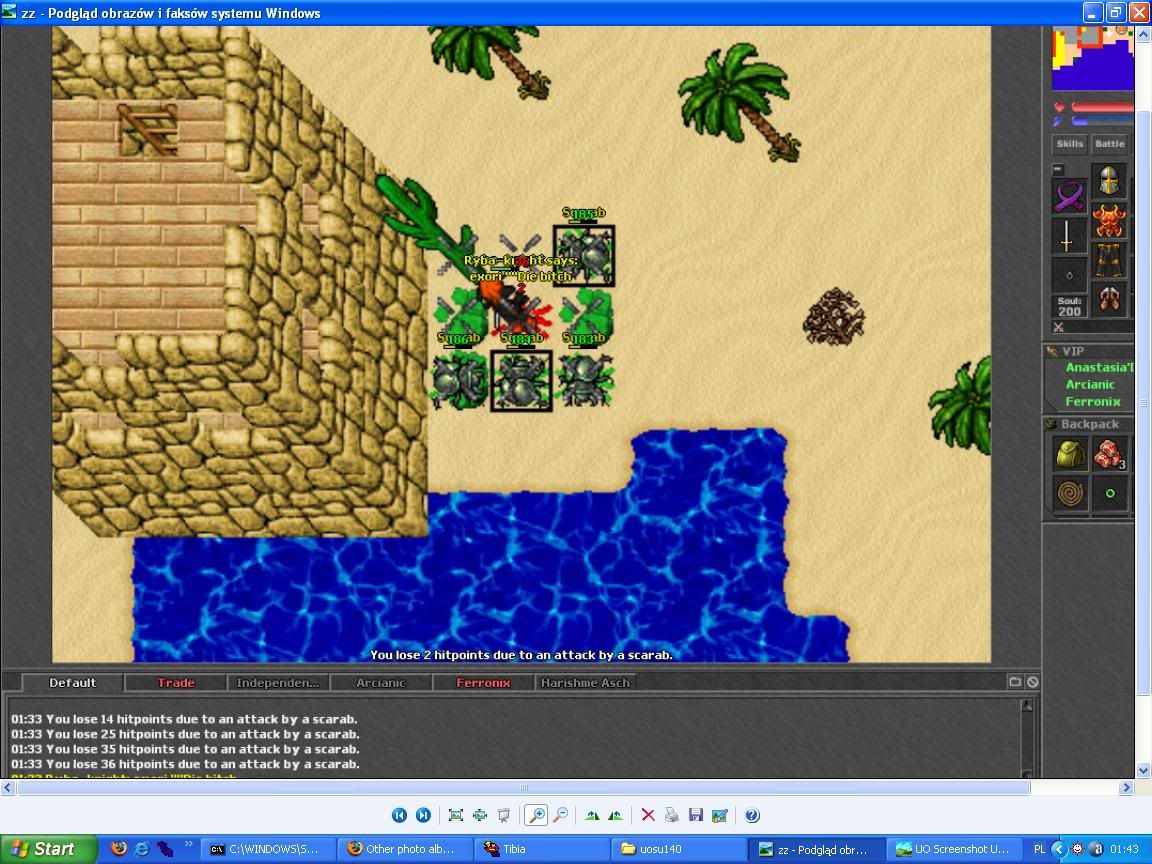This screenshot has height=864, width=1152.
Task: Click the Soul 200 counter
Action: (x=1069, y=306)
